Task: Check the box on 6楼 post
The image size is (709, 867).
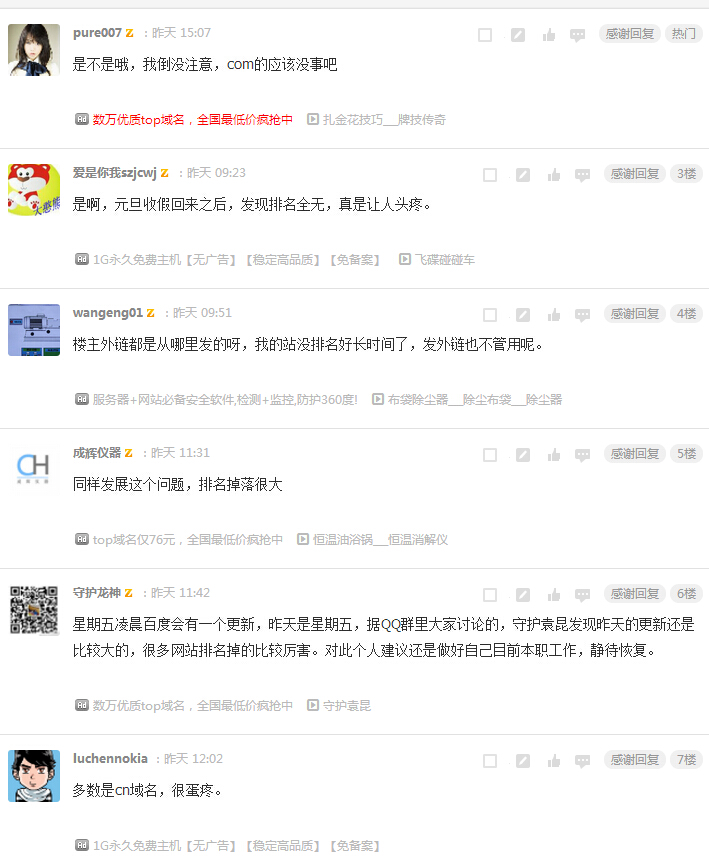Action: (490, 595)
